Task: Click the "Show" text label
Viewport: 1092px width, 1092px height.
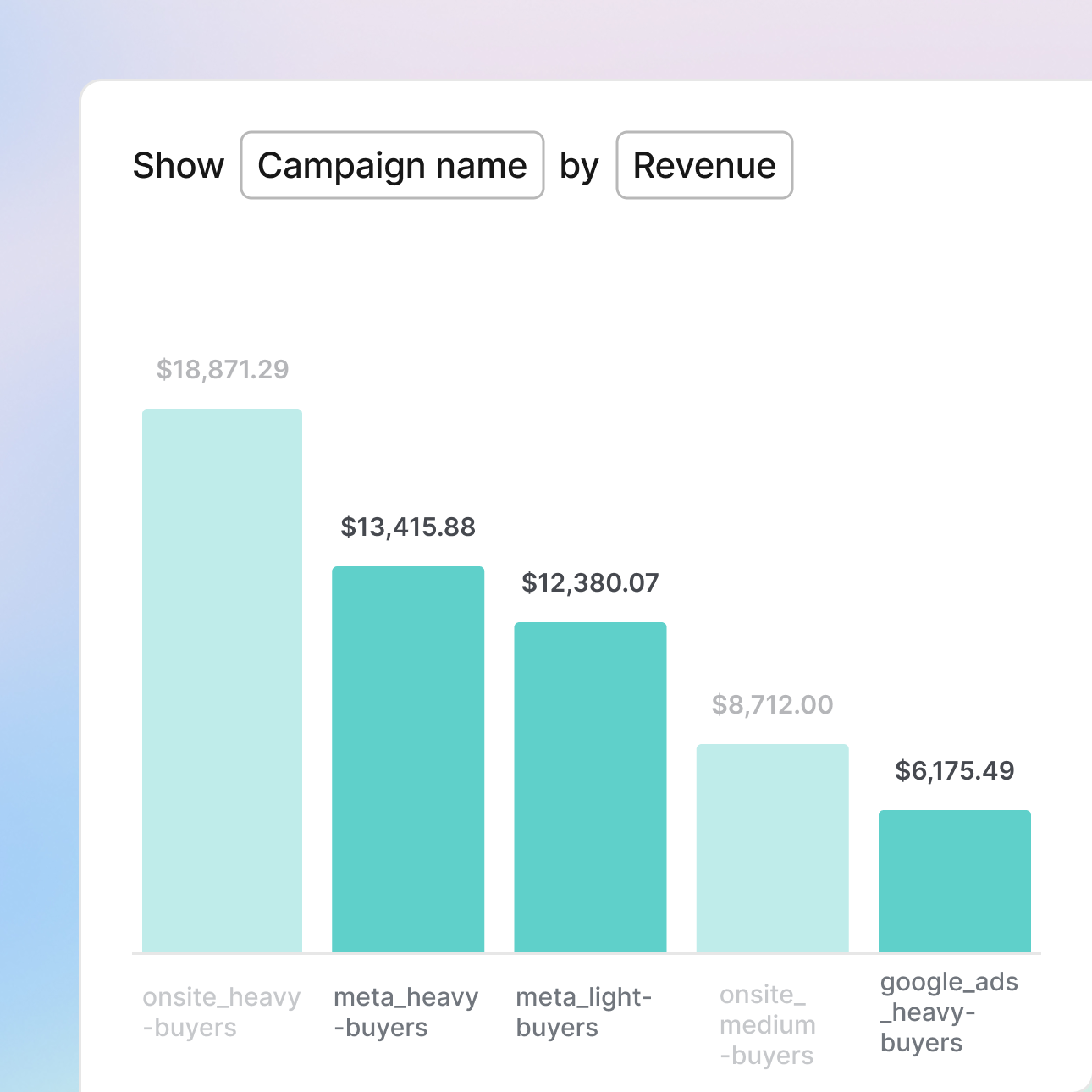Action: pos(179,165)
